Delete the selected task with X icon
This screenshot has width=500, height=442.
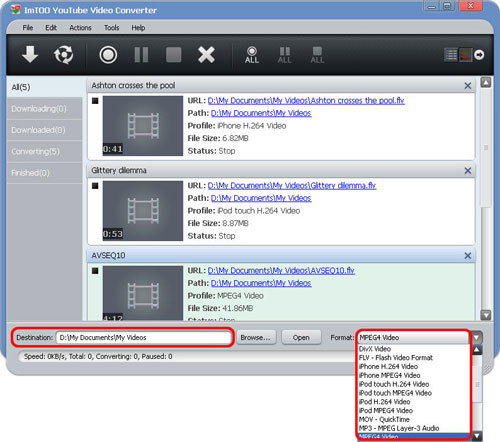point(206,55)
